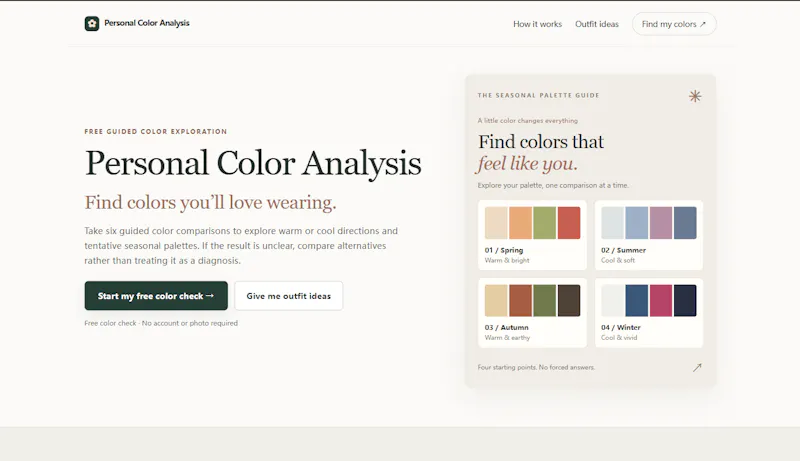This screenshot has width=800, height=461.
Task: Click 'Explore your palette, one comparison at a time.'
Action: coord(553,186)
